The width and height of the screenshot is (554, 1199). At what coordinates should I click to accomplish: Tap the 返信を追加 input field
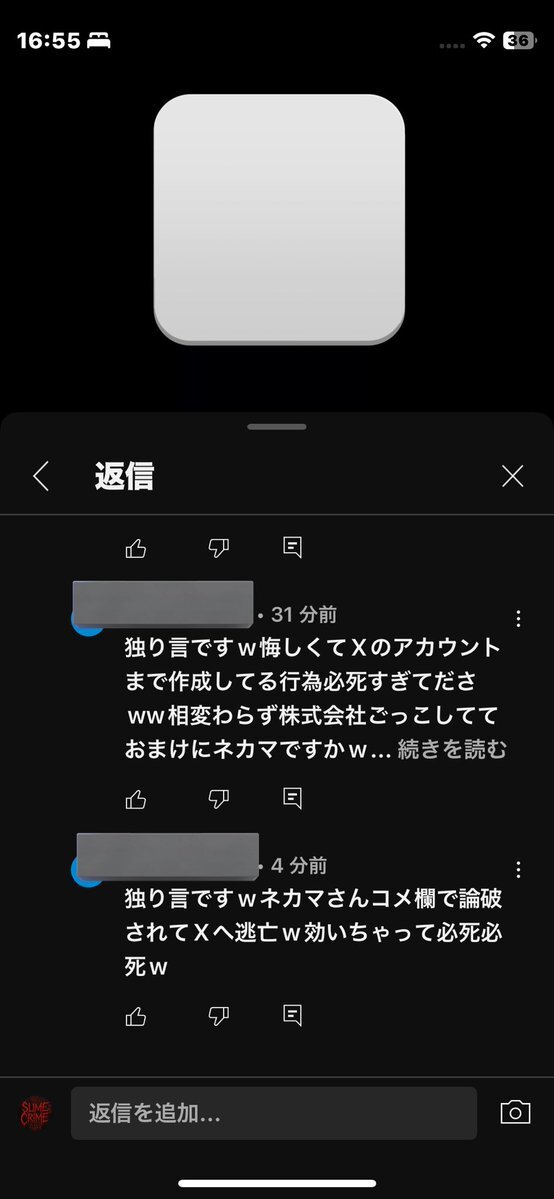(x=274, y=1113)
